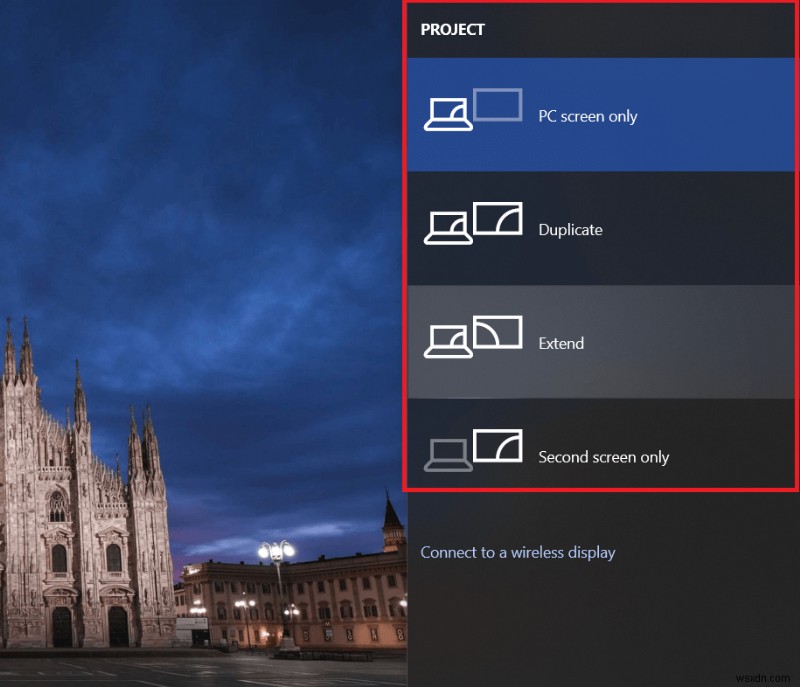Click the Extend displays icon
This screenshot has width=800, height=687.
[x=472, y=336]
